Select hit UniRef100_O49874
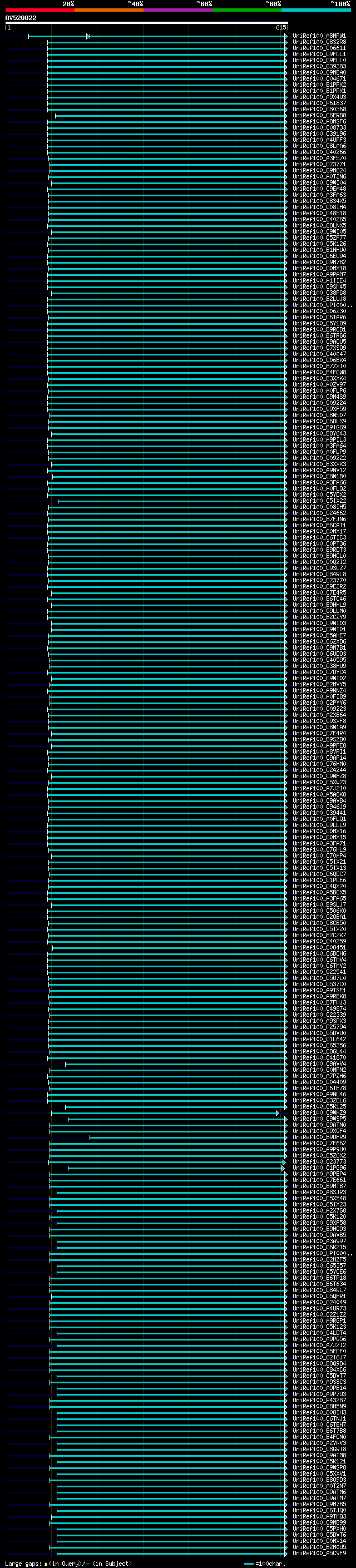 pos(319,1008)
